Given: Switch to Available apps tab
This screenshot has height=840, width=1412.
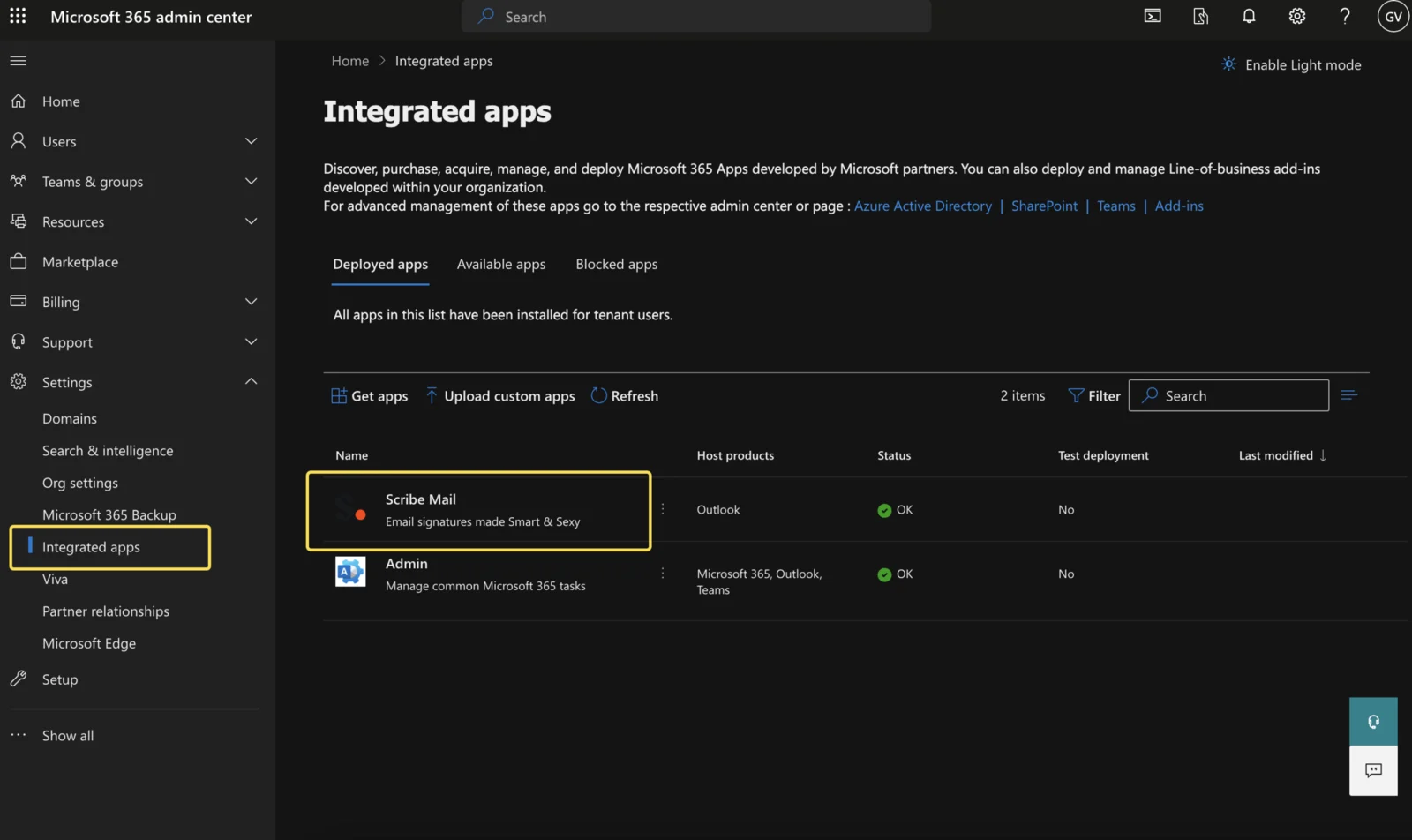Looking at the screenshot, I should pos(501,265).
